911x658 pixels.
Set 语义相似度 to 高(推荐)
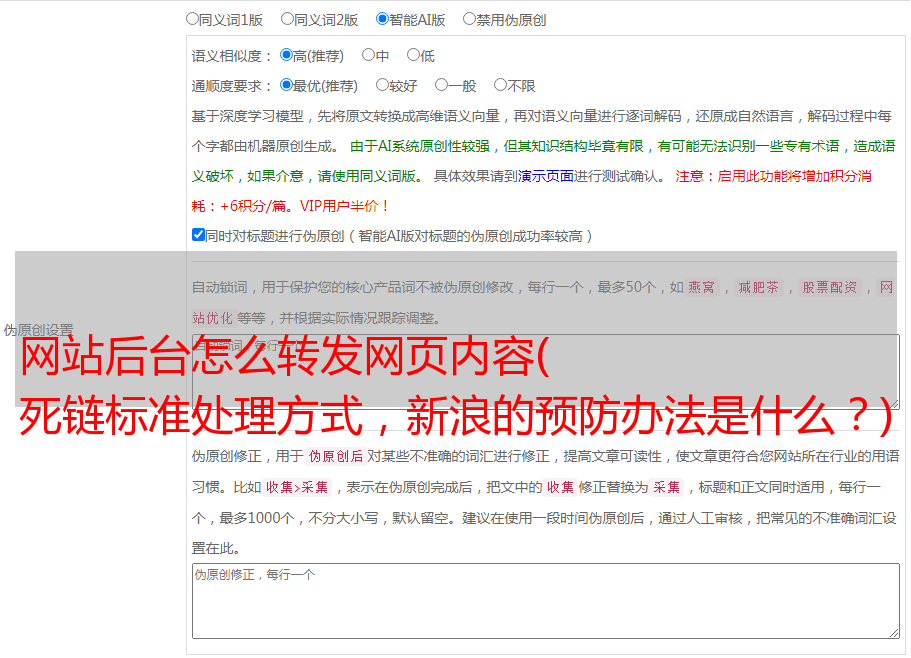tap(286, 55)
